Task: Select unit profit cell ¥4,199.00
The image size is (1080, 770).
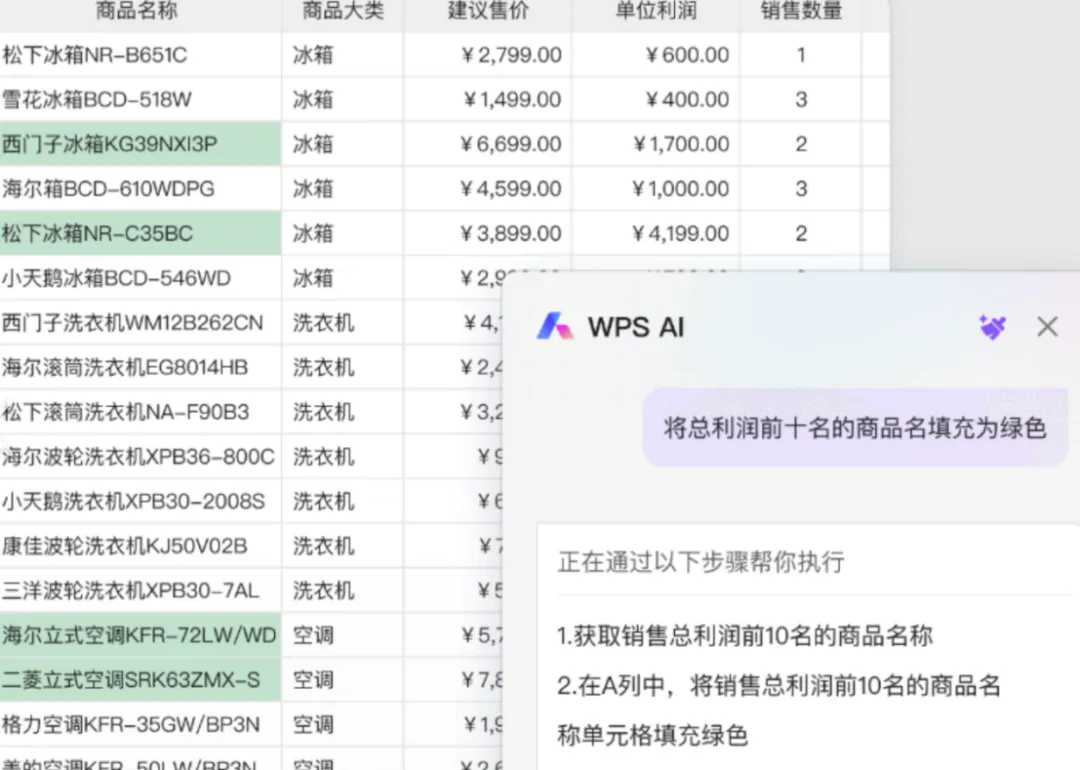Action: point(655,233)
